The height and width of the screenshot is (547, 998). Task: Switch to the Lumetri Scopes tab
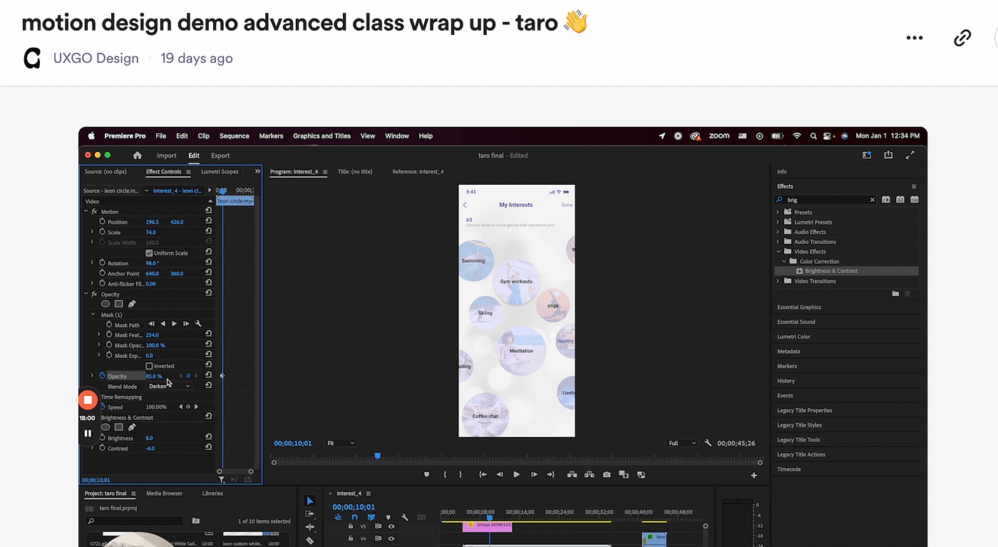pos(220,172)
